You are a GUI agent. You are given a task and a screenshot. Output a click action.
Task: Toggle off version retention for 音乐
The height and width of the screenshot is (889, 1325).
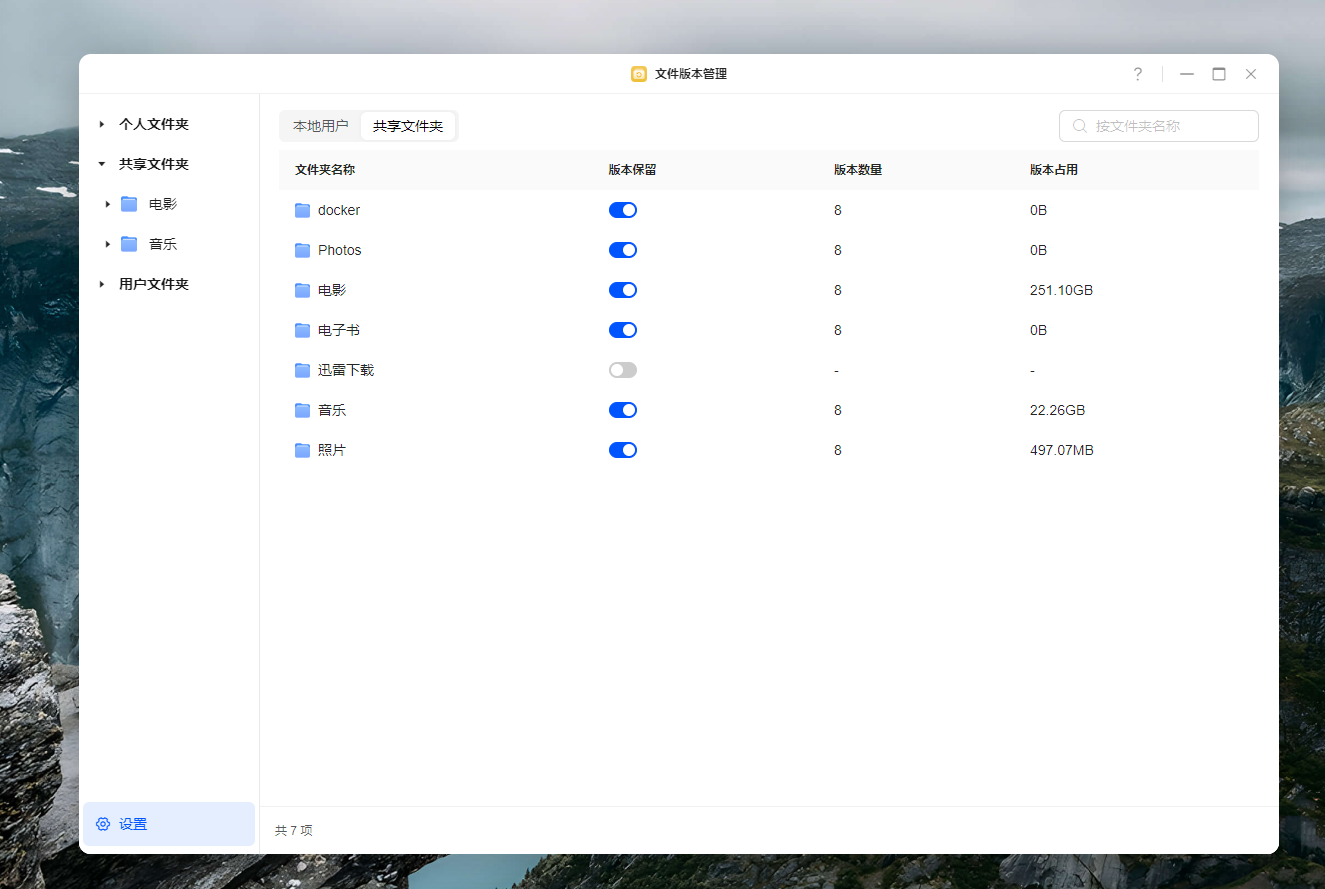click(x=622, y=410)
